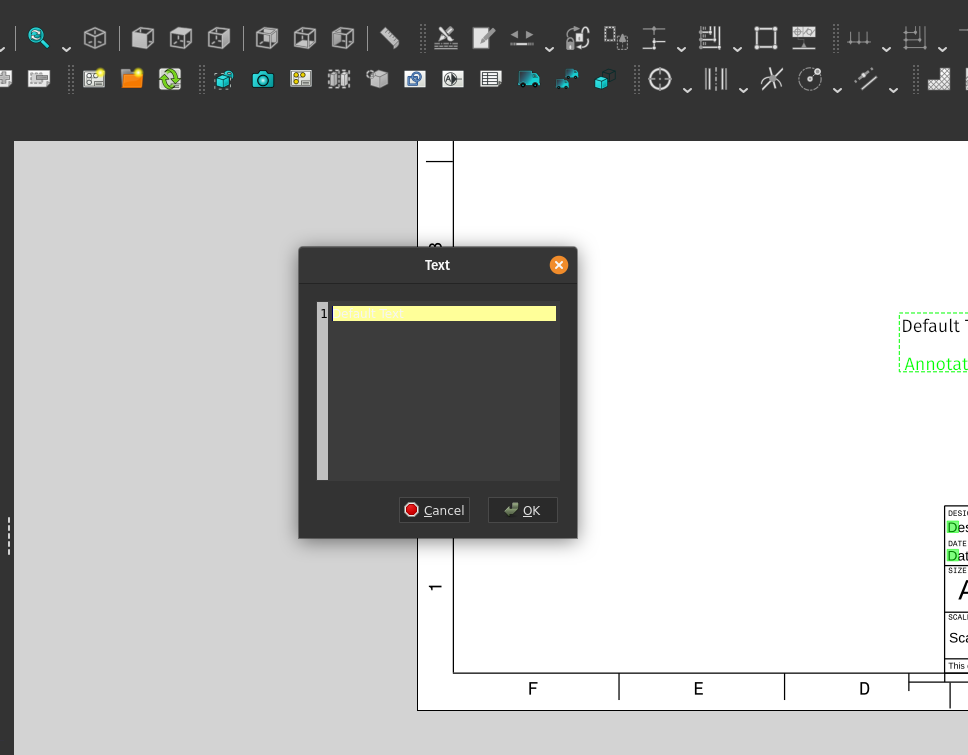The height and width of the screenshot is (755, 968).
Task: Click the protractor angle icon
Action: coord(811,77)
